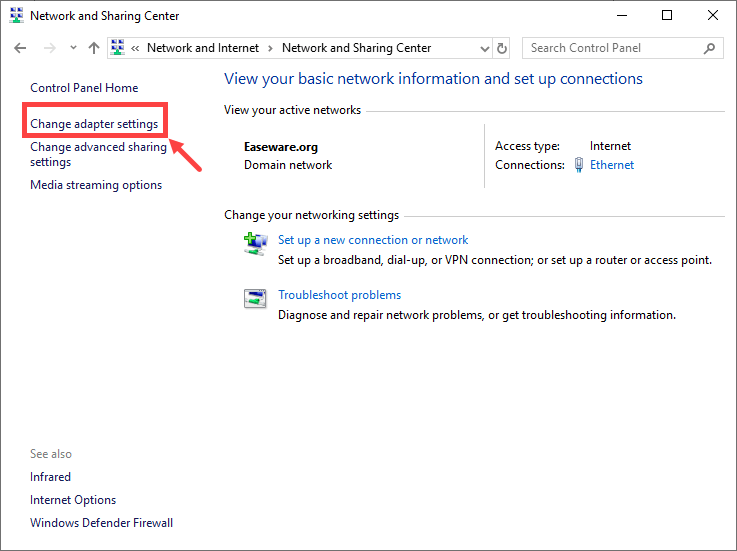Refresh the Control Panel view
Image resolution: width=737 pixels, height=551 pixels.
(x=502, y=48)
